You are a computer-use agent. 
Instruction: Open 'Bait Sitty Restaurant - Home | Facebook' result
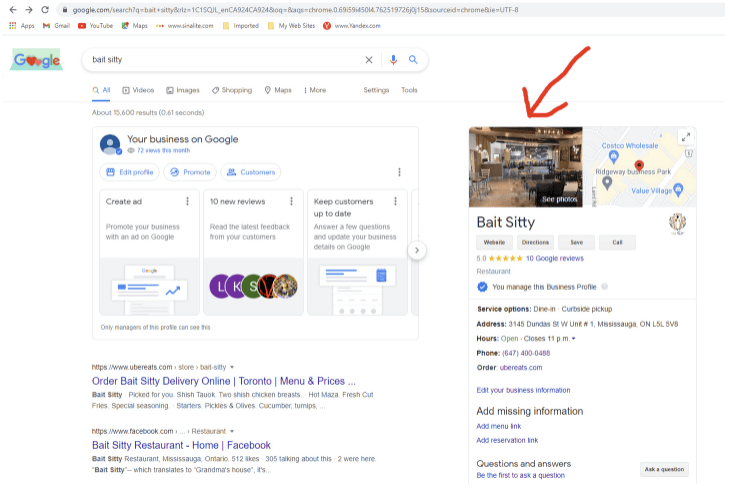(x=181, y=445)
